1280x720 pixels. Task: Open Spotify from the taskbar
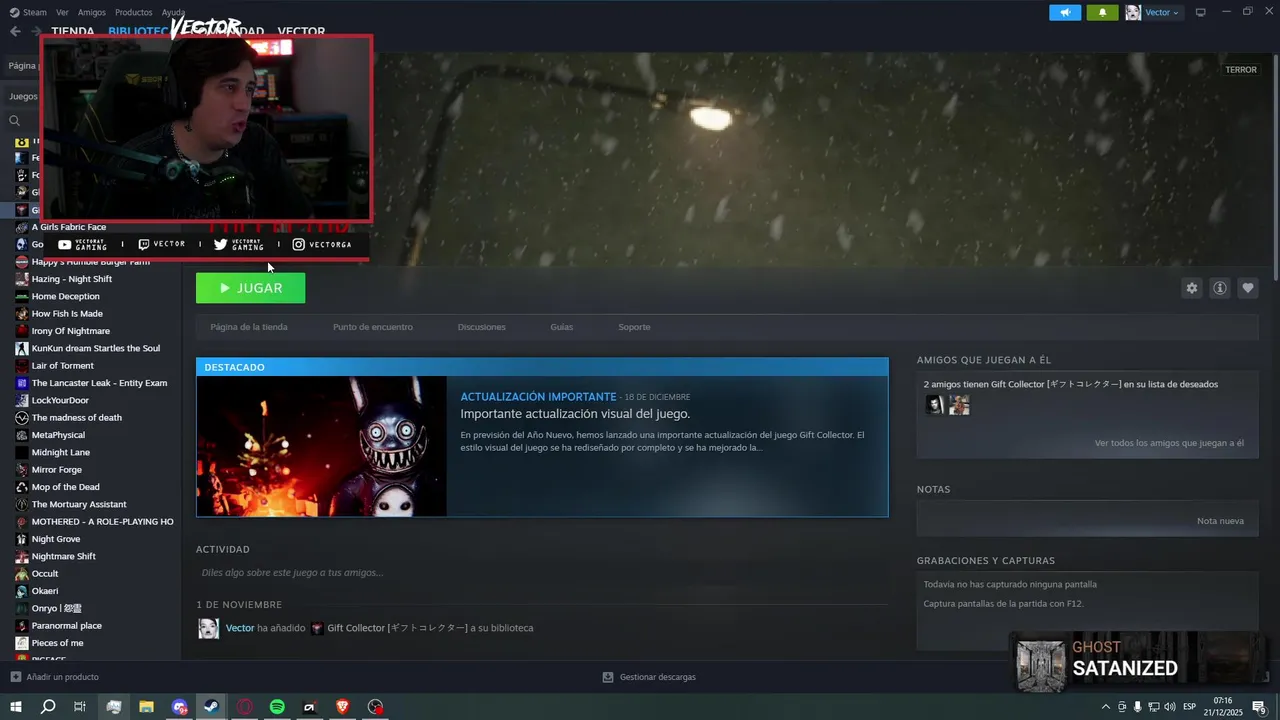[277, 707]
